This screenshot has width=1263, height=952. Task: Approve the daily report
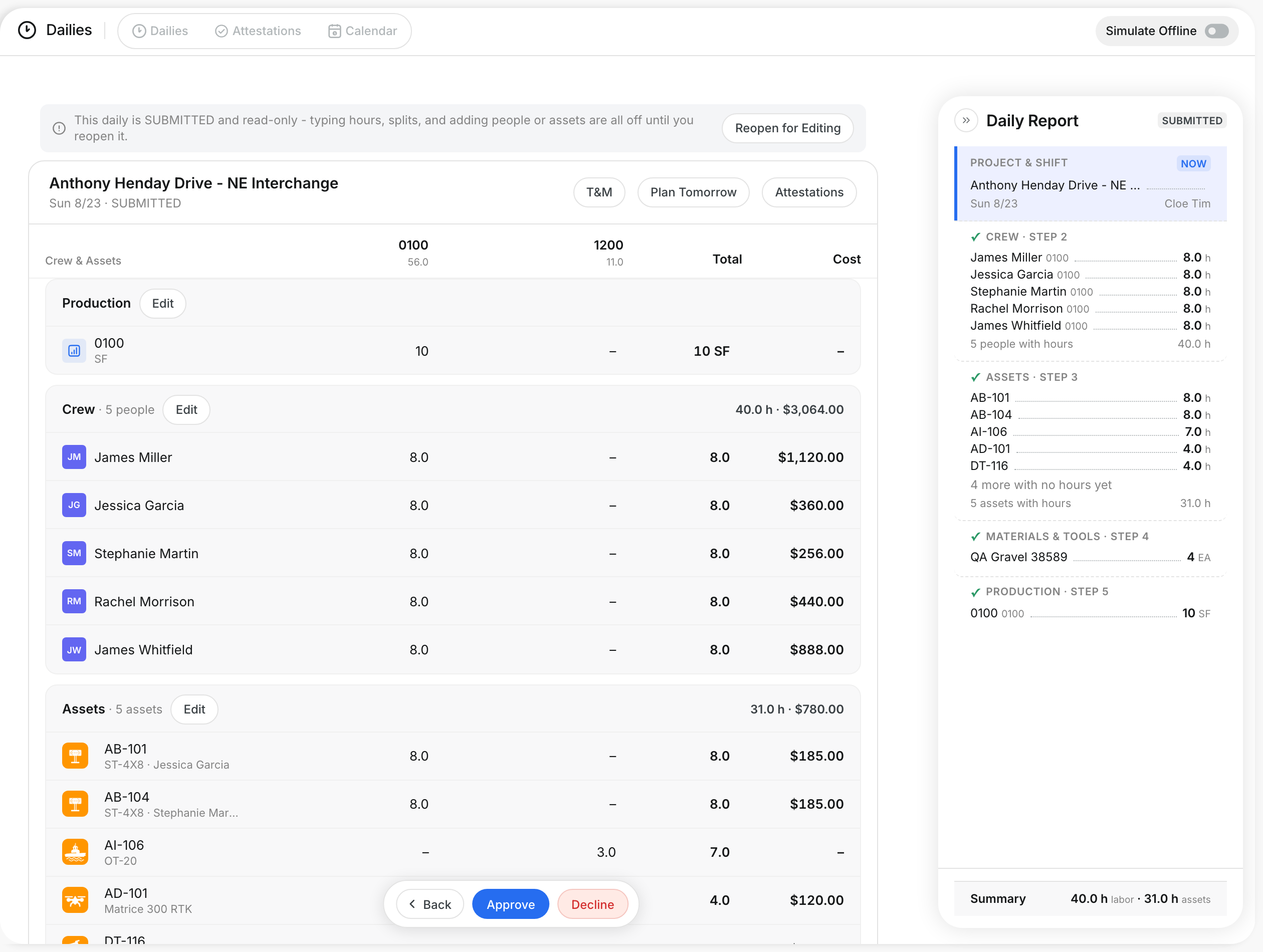pos(510,904)
